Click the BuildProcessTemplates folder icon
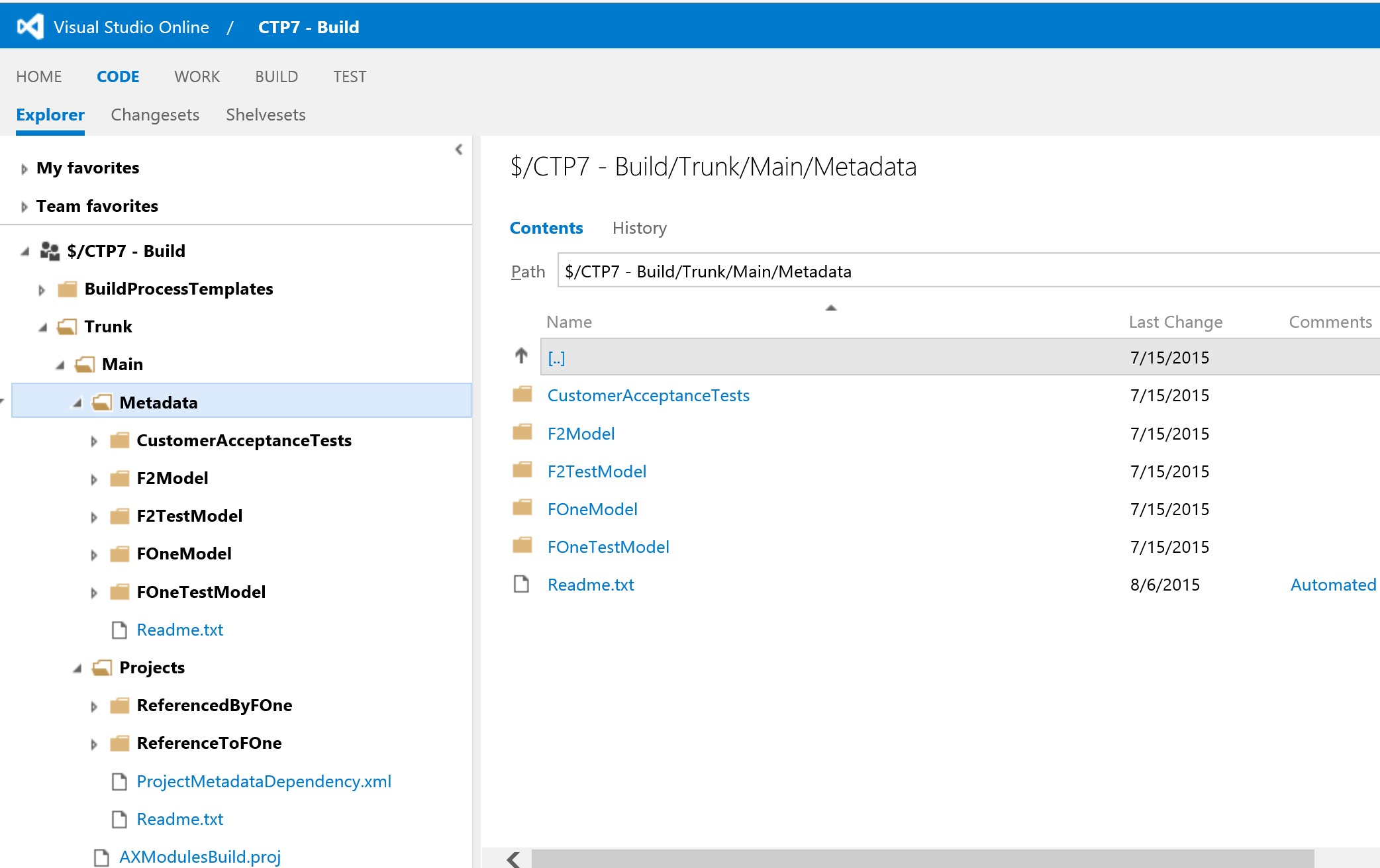The height and width of the screenshot is (868, 1380). pos(74,289)
